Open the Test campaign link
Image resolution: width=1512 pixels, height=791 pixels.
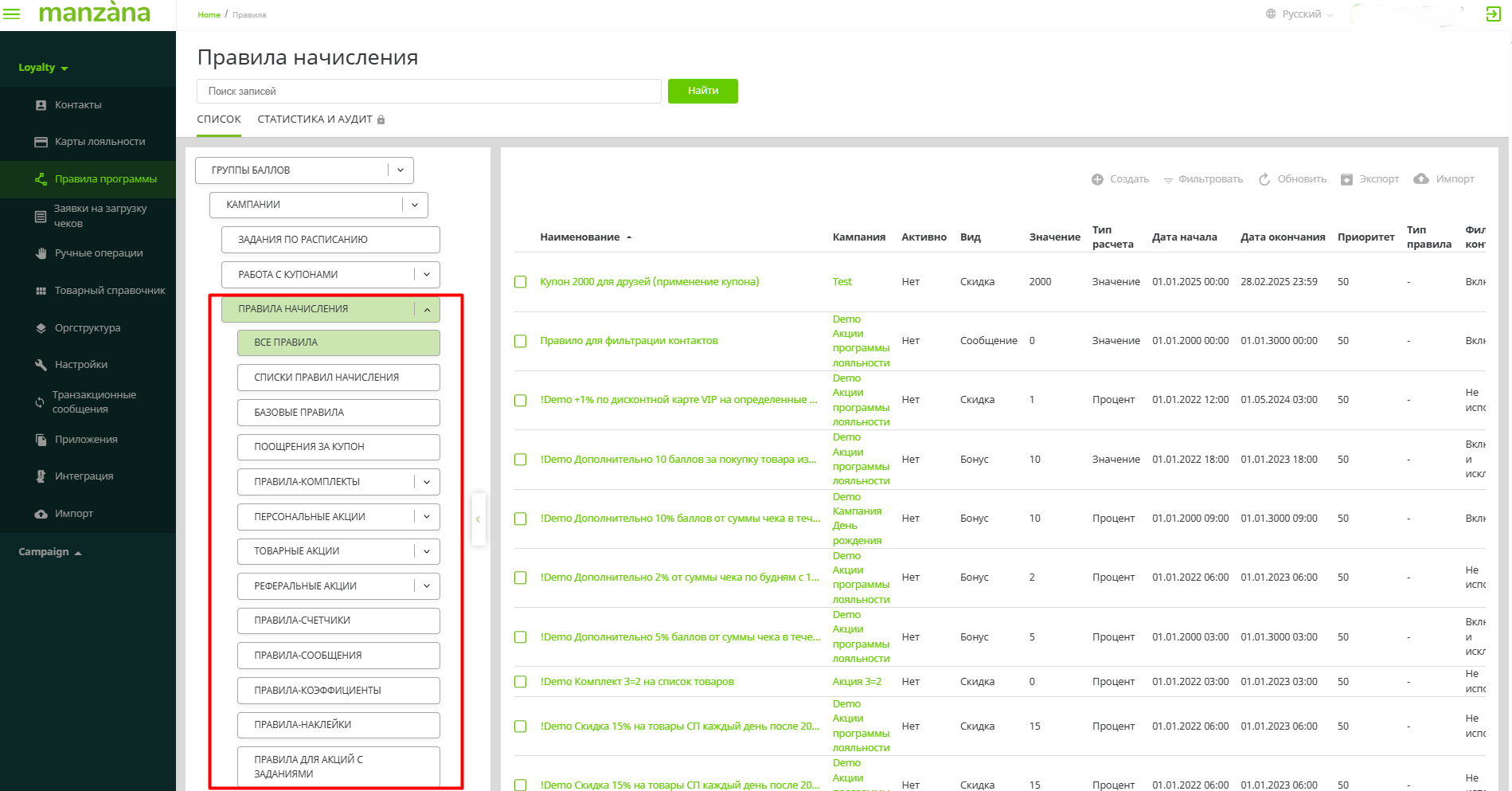[842, 282]
